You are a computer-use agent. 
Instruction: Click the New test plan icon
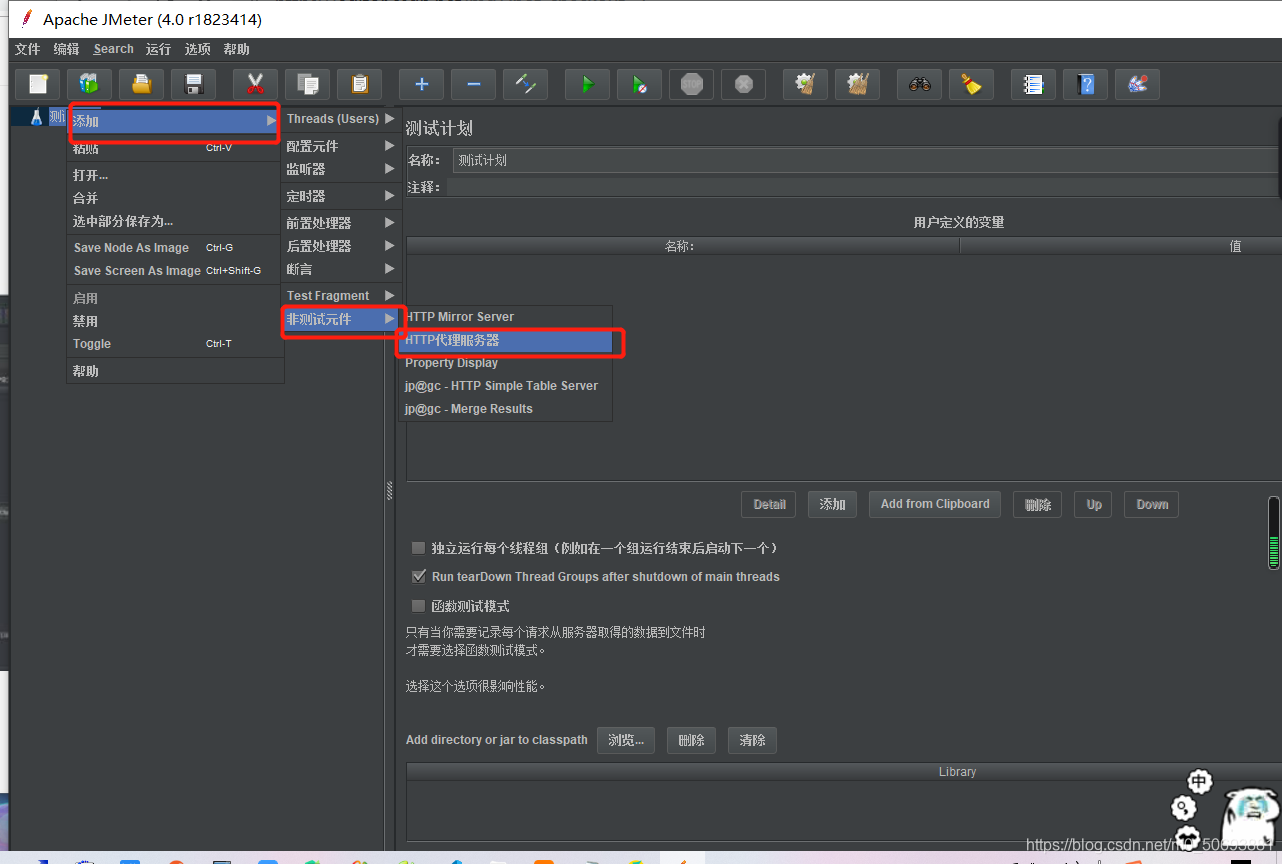click(38, 84)
